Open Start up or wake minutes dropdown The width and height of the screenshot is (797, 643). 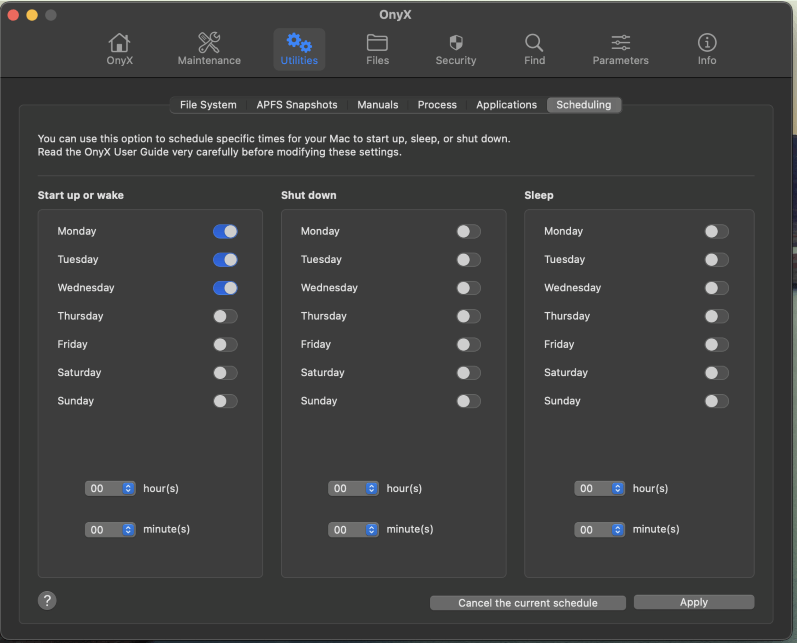pos(110,530)
